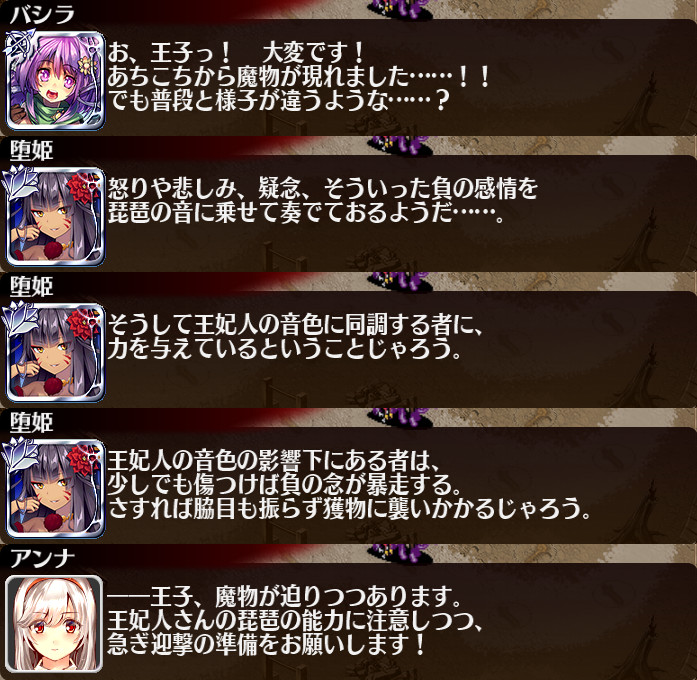
Task: Click the line さすれば脇目も振らず獲物に襲いかかる
Action: [349, 509]
